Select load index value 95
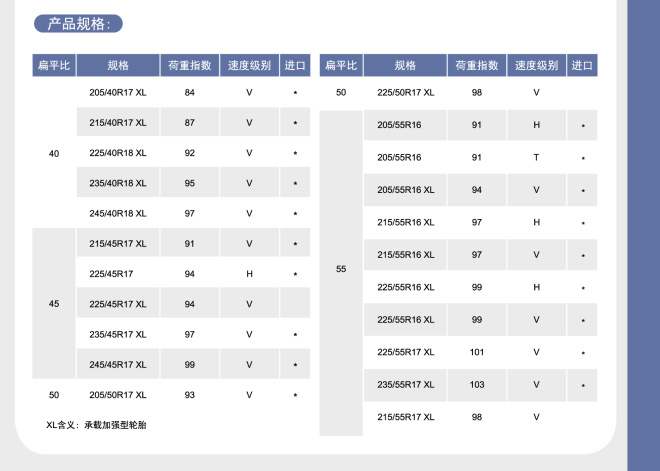The width and height of the screenshot is (660, 471). [189, 184]
